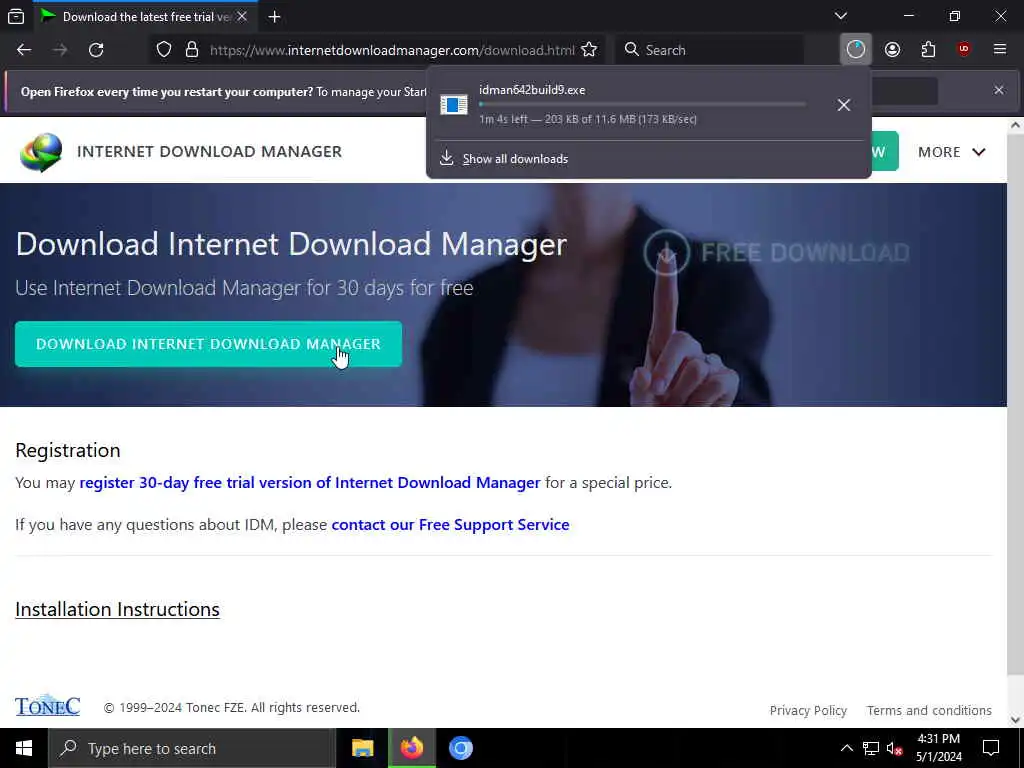Click Show all downloads

point(515,159)
